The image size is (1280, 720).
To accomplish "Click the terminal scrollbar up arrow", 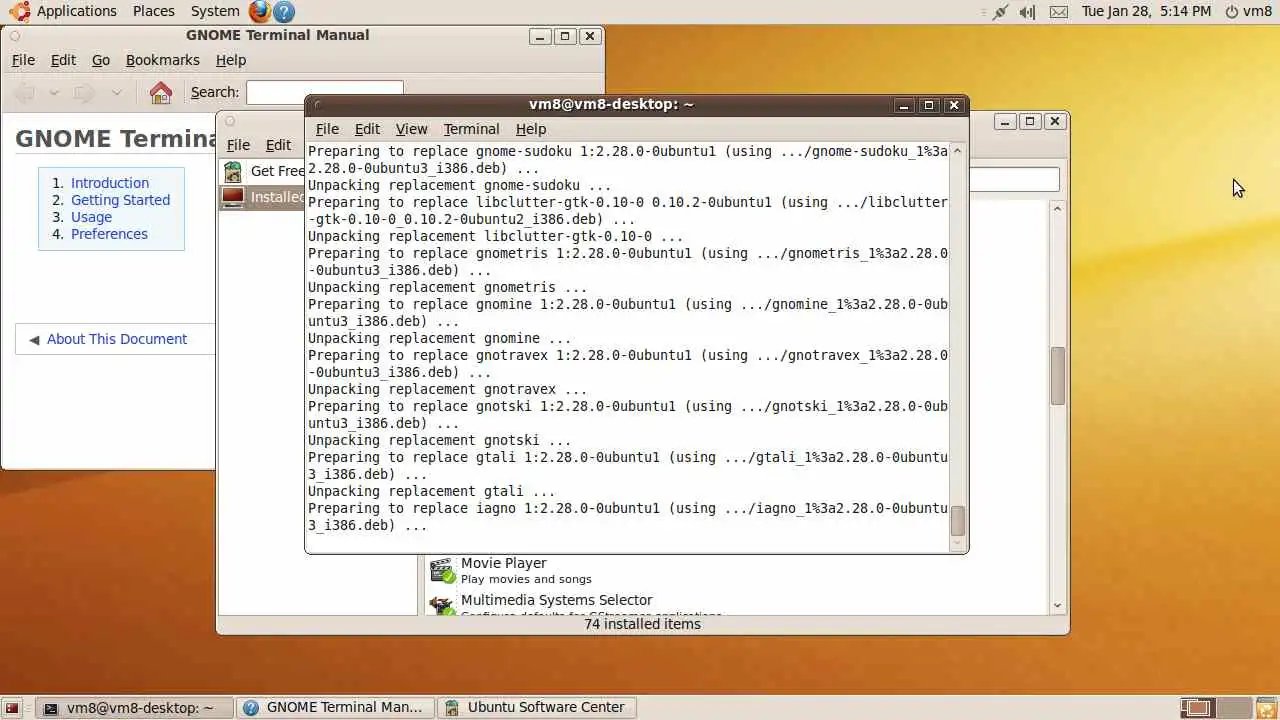I will [958, 151].
